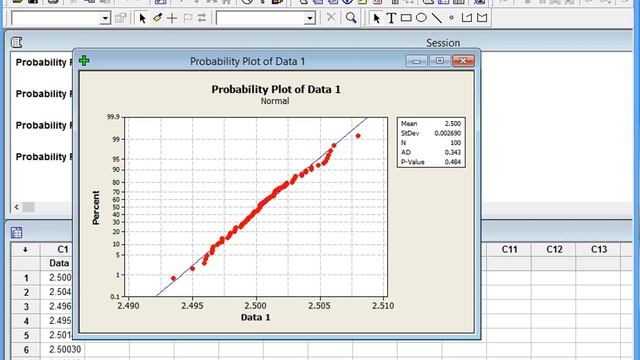Click the 2.500 tick label on x-axis
Viewport: 640px width, 360px height.
(x=256, y=305)
